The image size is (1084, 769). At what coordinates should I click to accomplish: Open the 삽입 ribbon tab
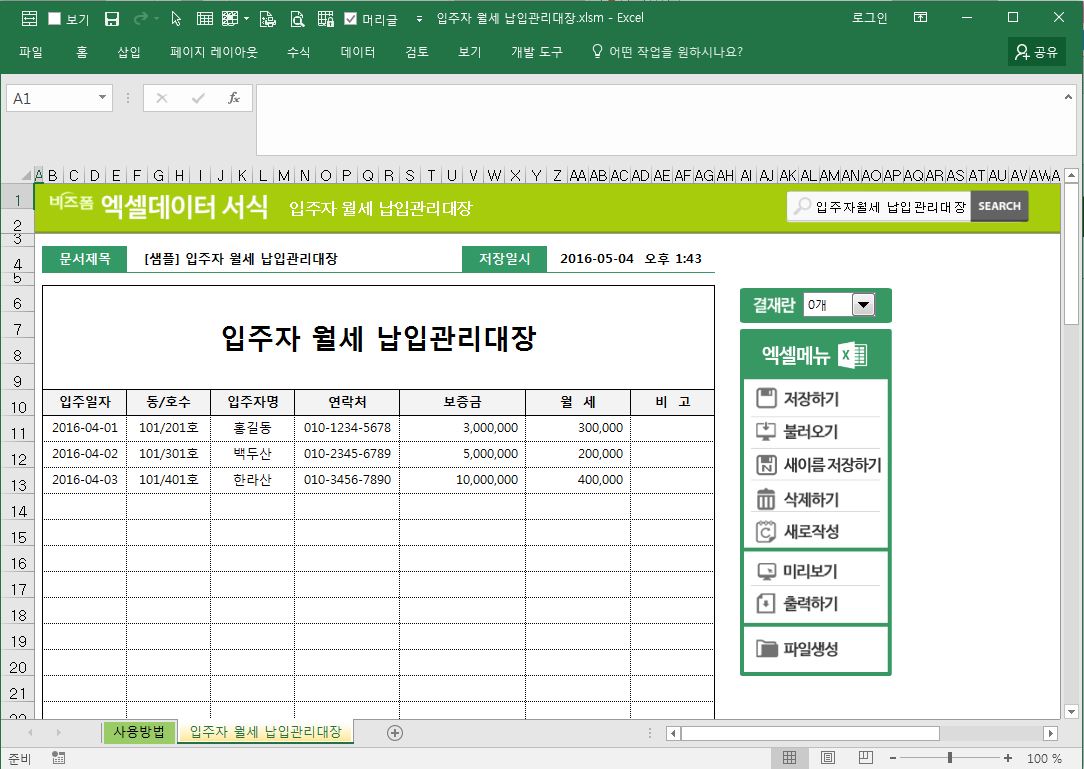pyautogui.click(x=129, y=52)
